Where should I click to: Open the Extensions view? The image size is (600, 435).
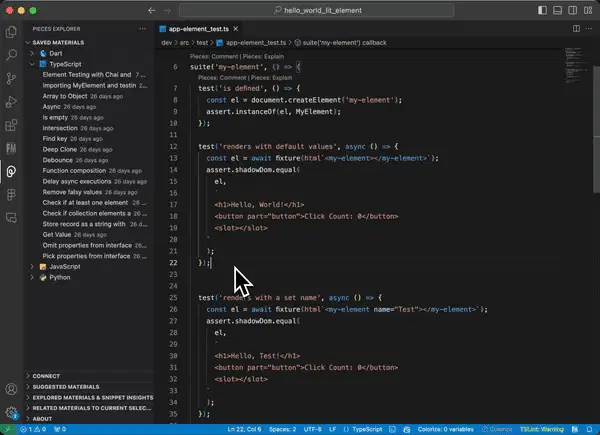(x=11, y=125)
